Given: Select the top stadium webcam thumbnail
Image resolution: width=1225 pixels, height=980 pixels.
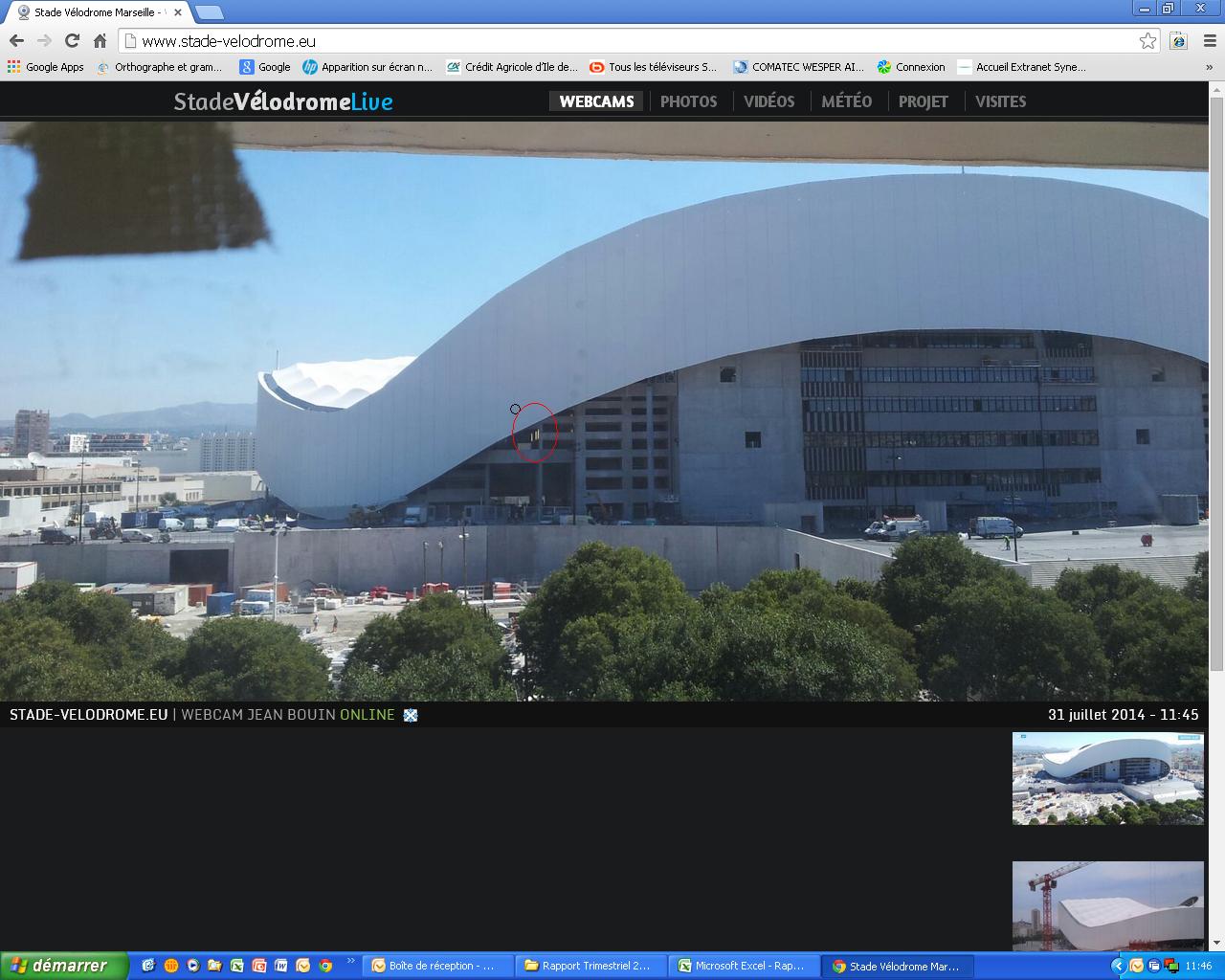Looking at the screenshot, I should click(1107, 778).
